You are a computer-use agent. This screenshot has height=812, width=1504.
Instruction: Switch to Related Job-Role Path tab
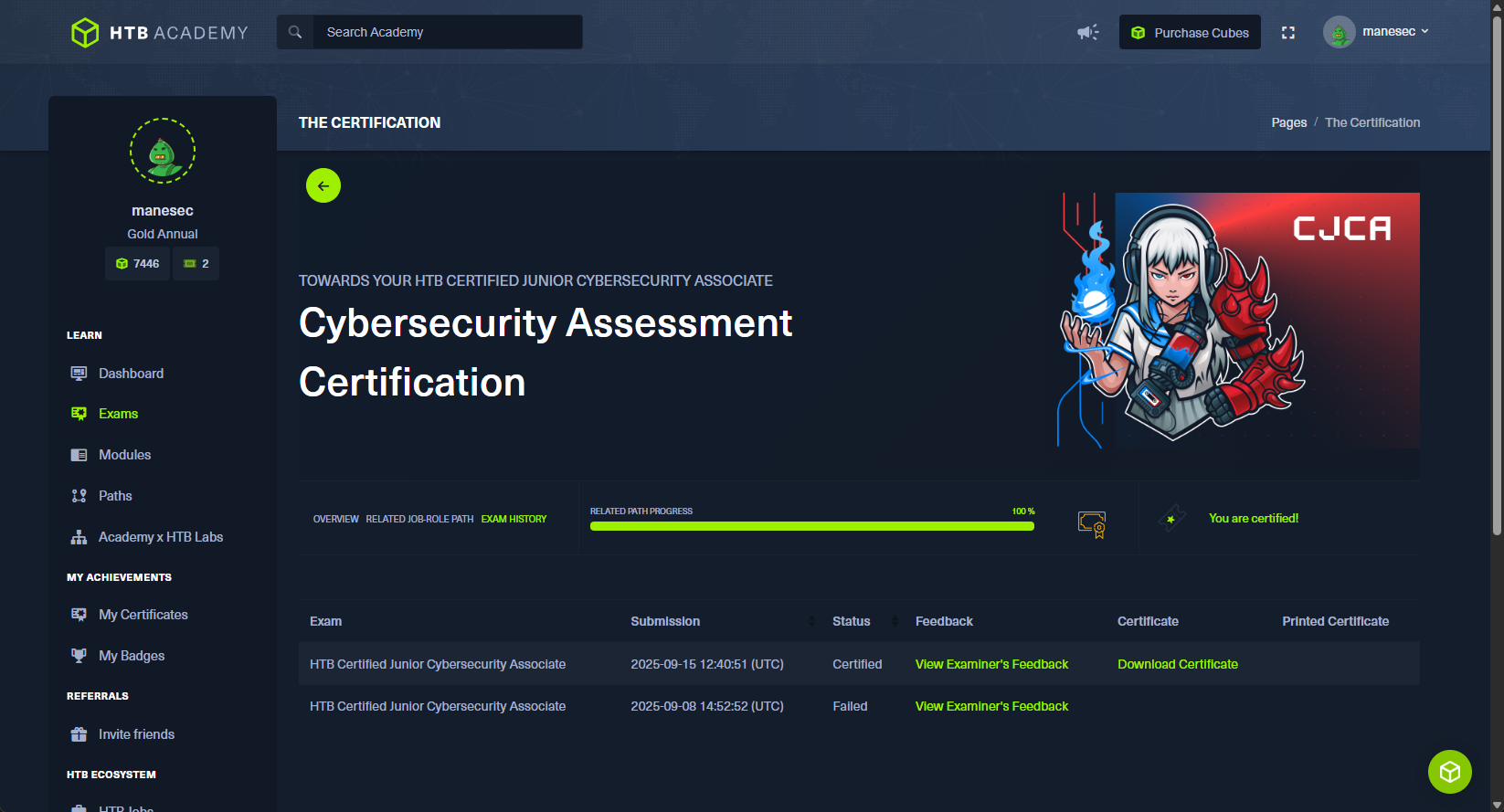[419, 519]
